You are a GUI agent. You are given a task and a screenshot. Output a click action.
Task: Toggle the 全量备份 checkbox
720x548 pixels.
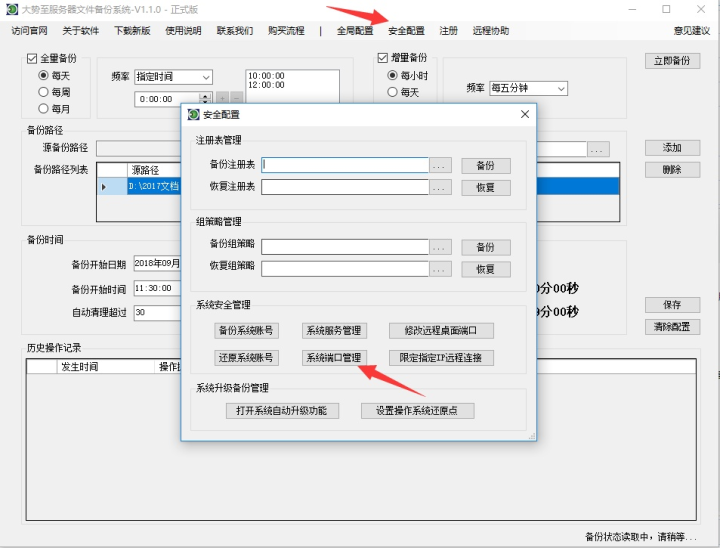pos(32,59)
